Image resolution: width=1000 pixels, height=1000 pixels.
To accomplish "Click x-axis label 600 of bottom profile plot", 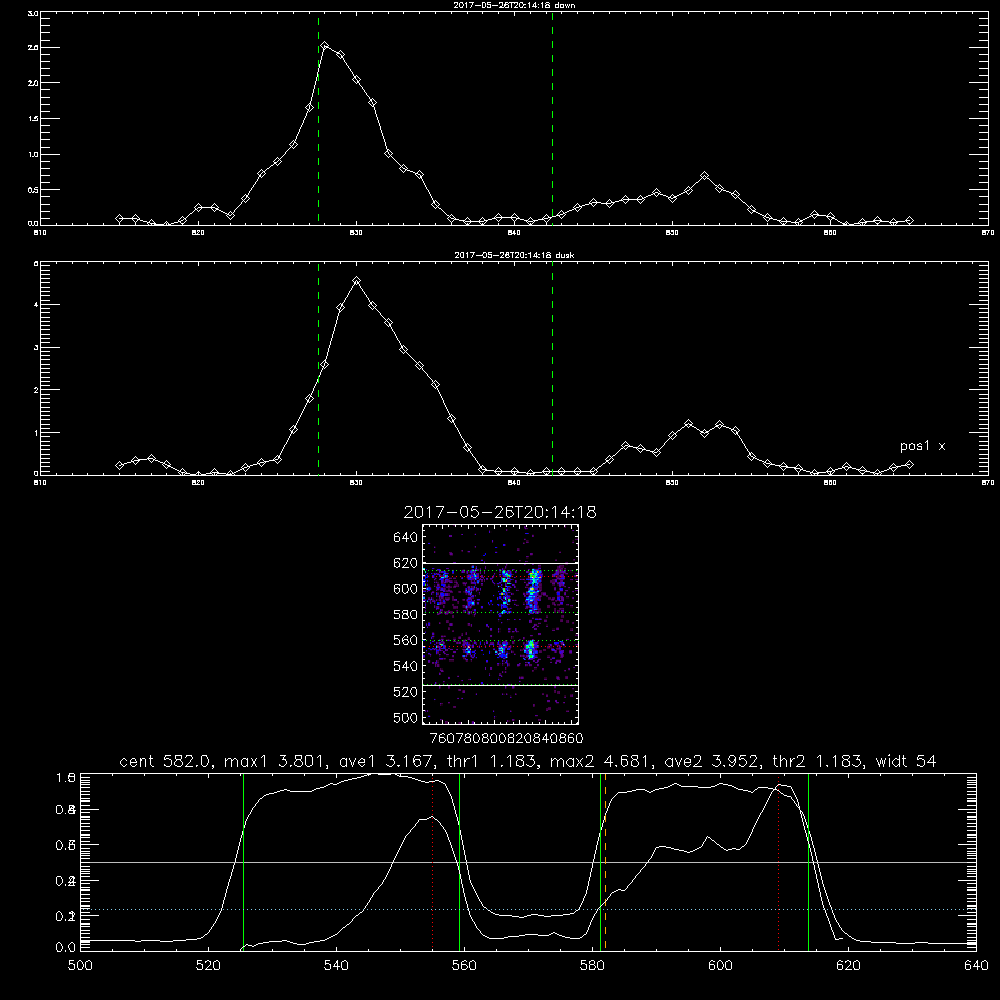I will pyautogui.click(x=720, y=966).
